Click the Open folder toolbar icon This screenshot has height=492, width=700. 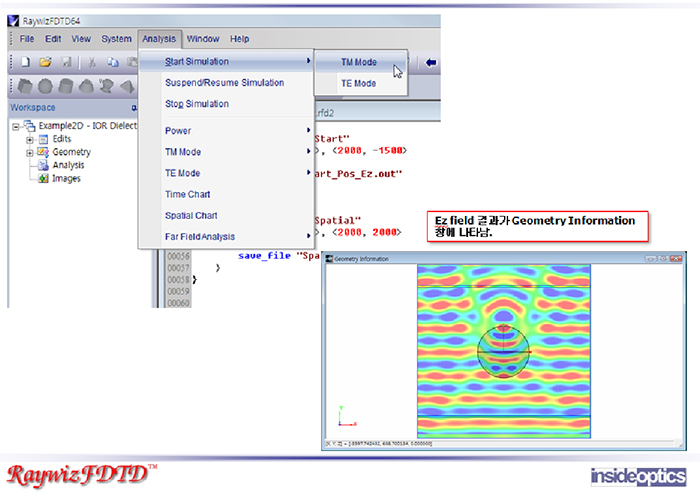[45, 62]
